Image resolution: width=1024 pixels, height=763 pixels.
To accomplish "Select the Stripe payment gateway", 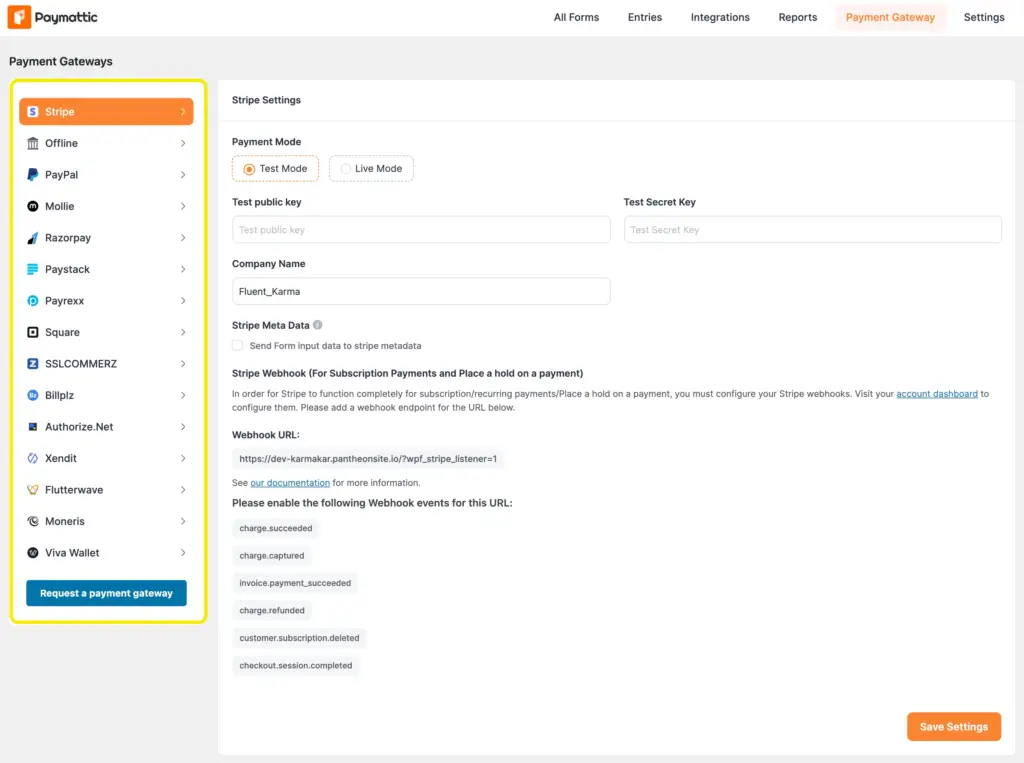I will [x=105, y=111].
